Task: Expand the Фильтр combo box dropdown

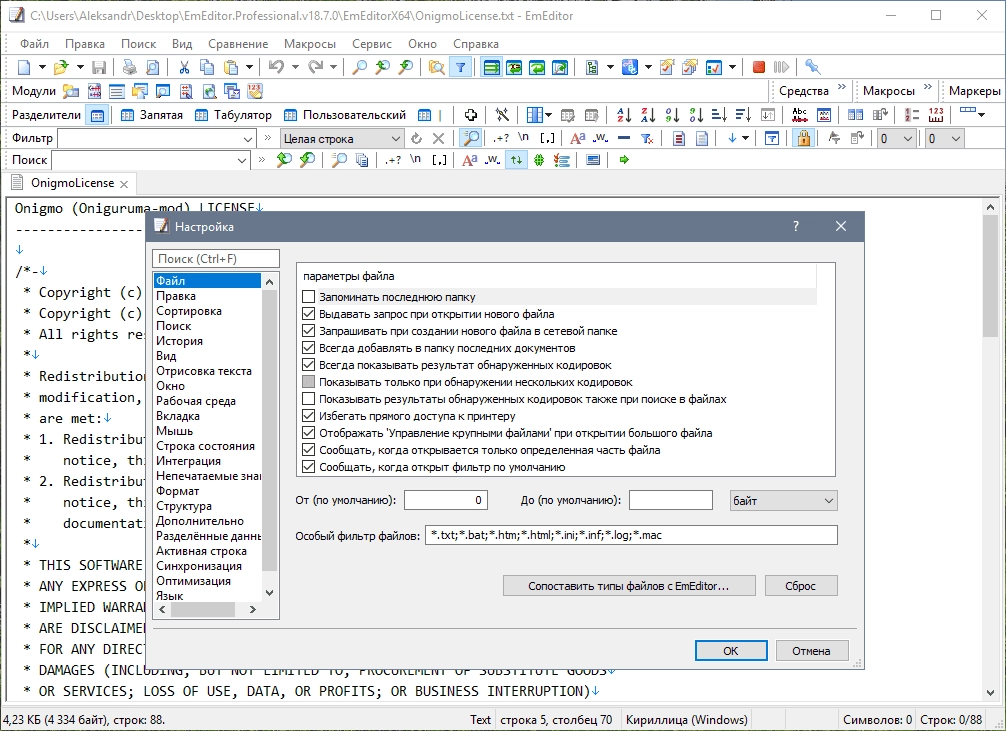Action: tap(248, 139)
